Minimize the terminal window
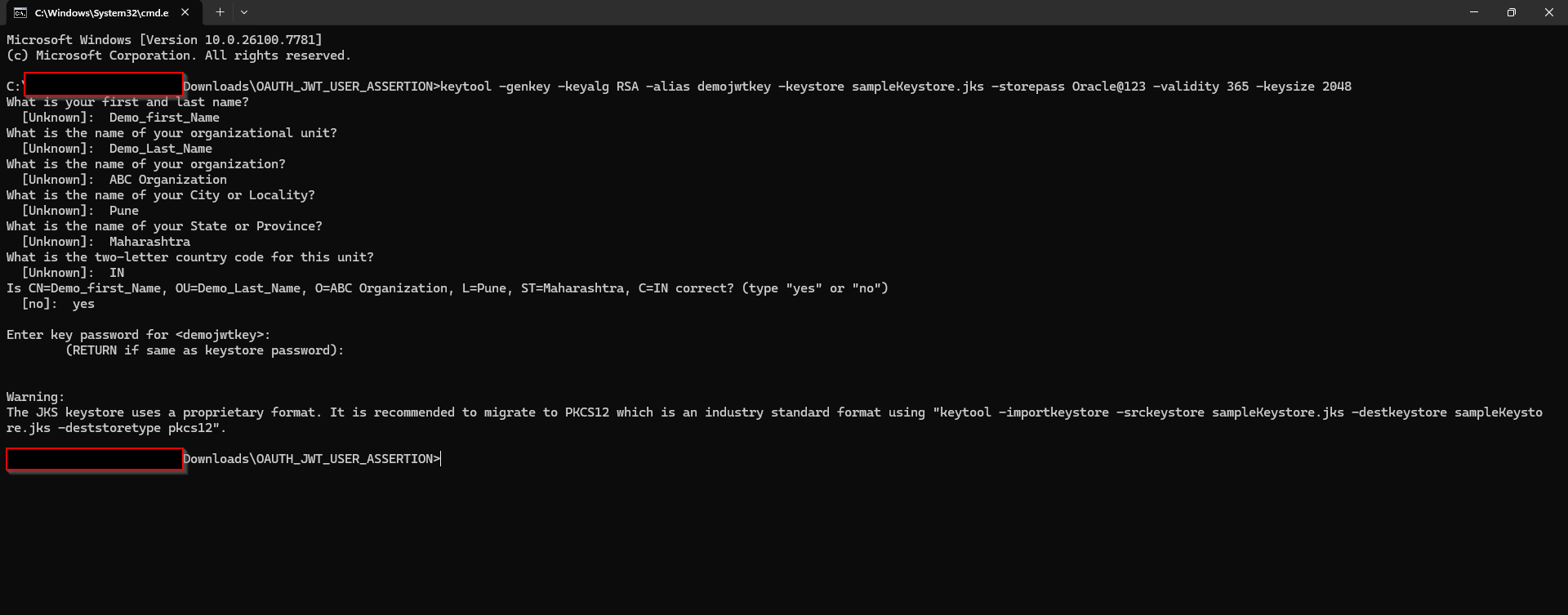 [1474, 12]
